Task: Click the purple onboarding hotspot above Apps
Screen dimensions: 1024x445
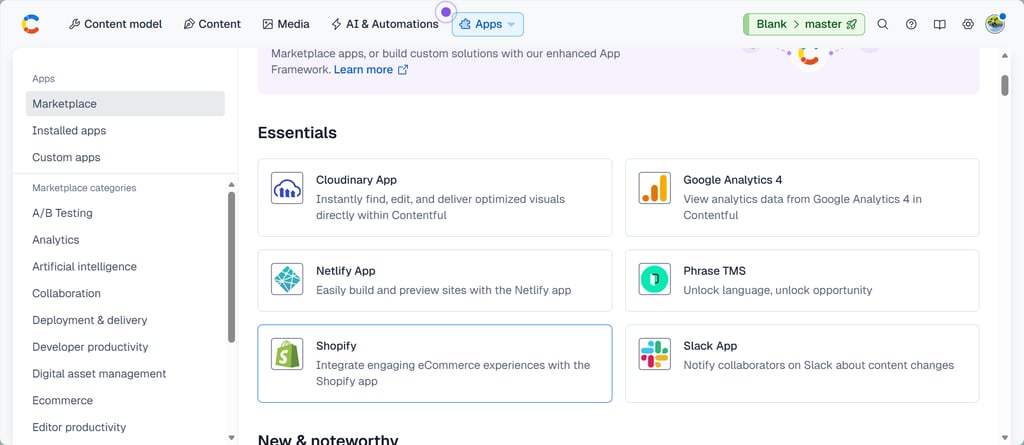Action: [446, 12]
